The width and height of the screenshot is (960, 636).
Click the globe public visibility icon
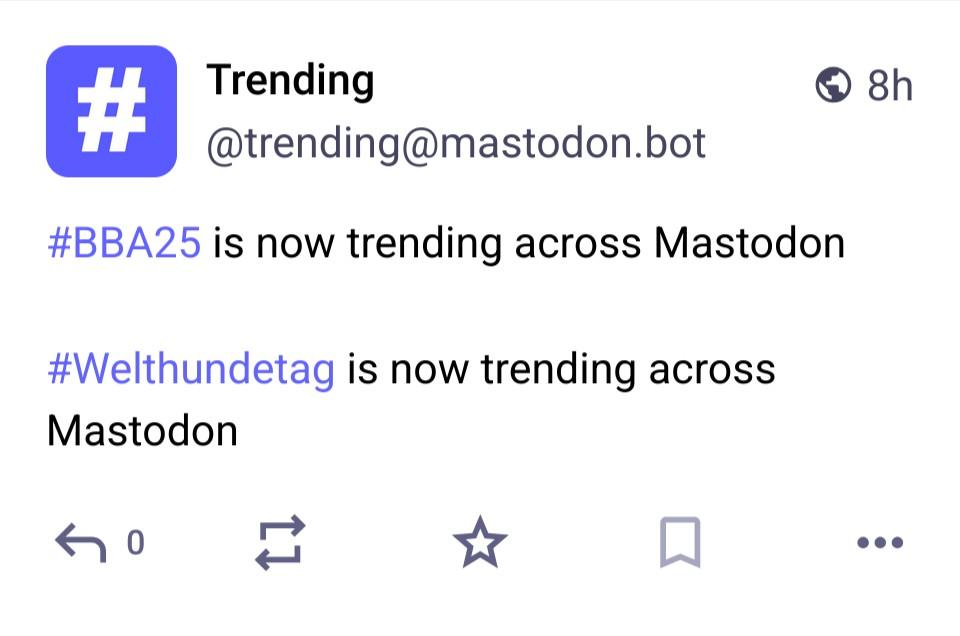pos(833,86)
